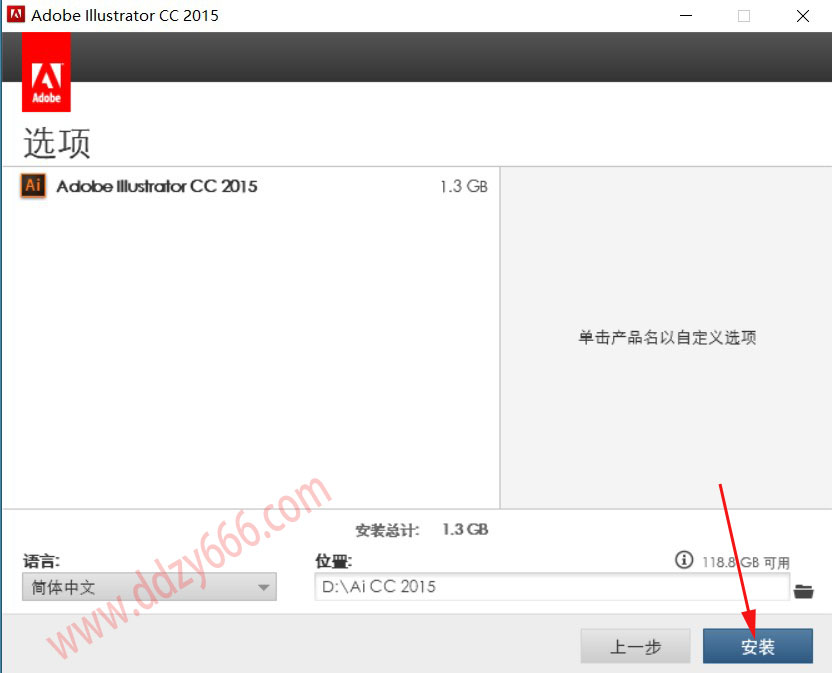
Task: Click the 位置 location label
Action: tap(333, 562)
